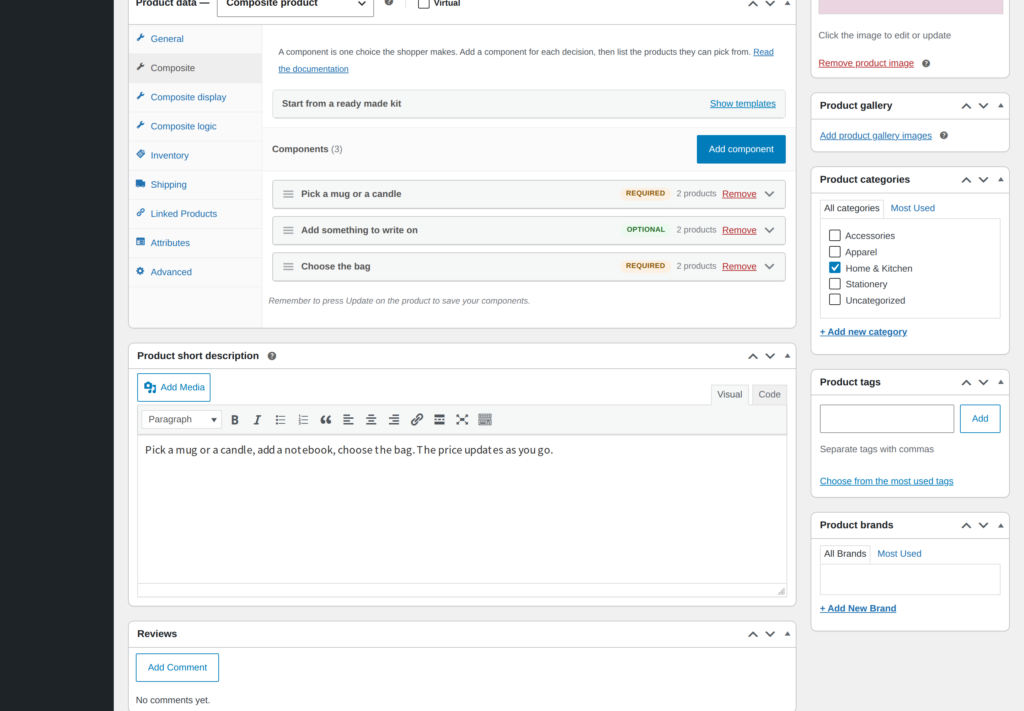The image size is (1024, 711).
Task: Switch editor to Code tab
Action: click(769, 394)
